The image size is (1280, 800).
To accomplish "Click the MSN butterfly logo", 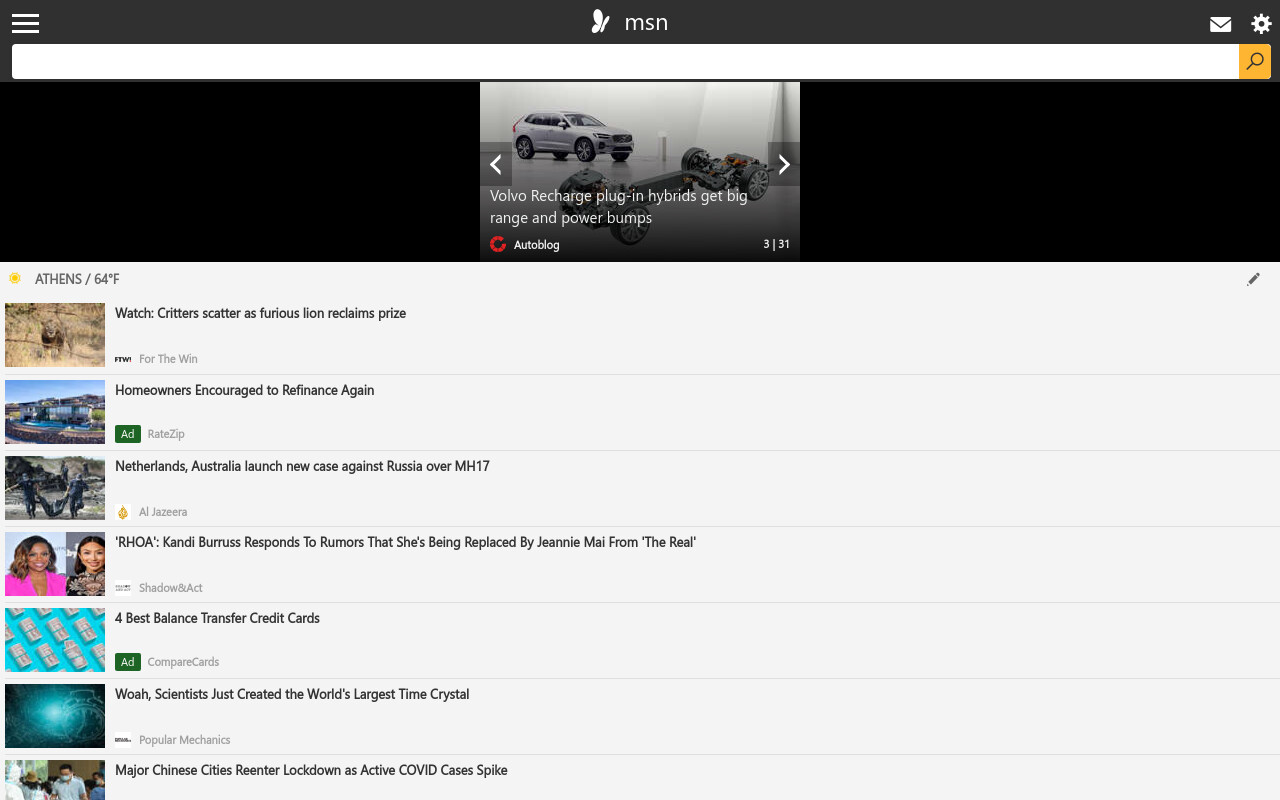I will (x=600, y=22).
